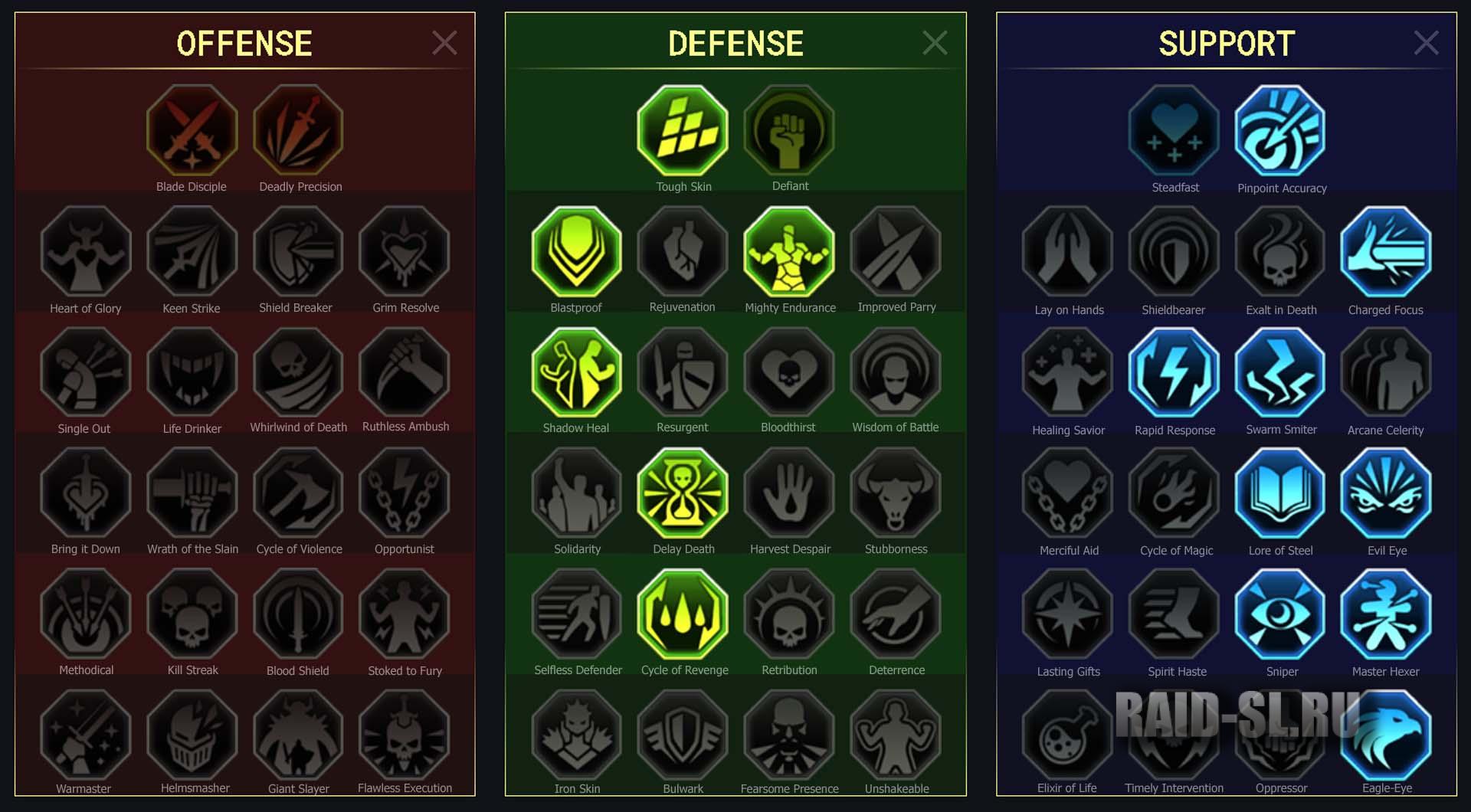The width and height of the screenshot is (1471, 812).
Task: Close the Defense mastery panel
Action: 935,43
